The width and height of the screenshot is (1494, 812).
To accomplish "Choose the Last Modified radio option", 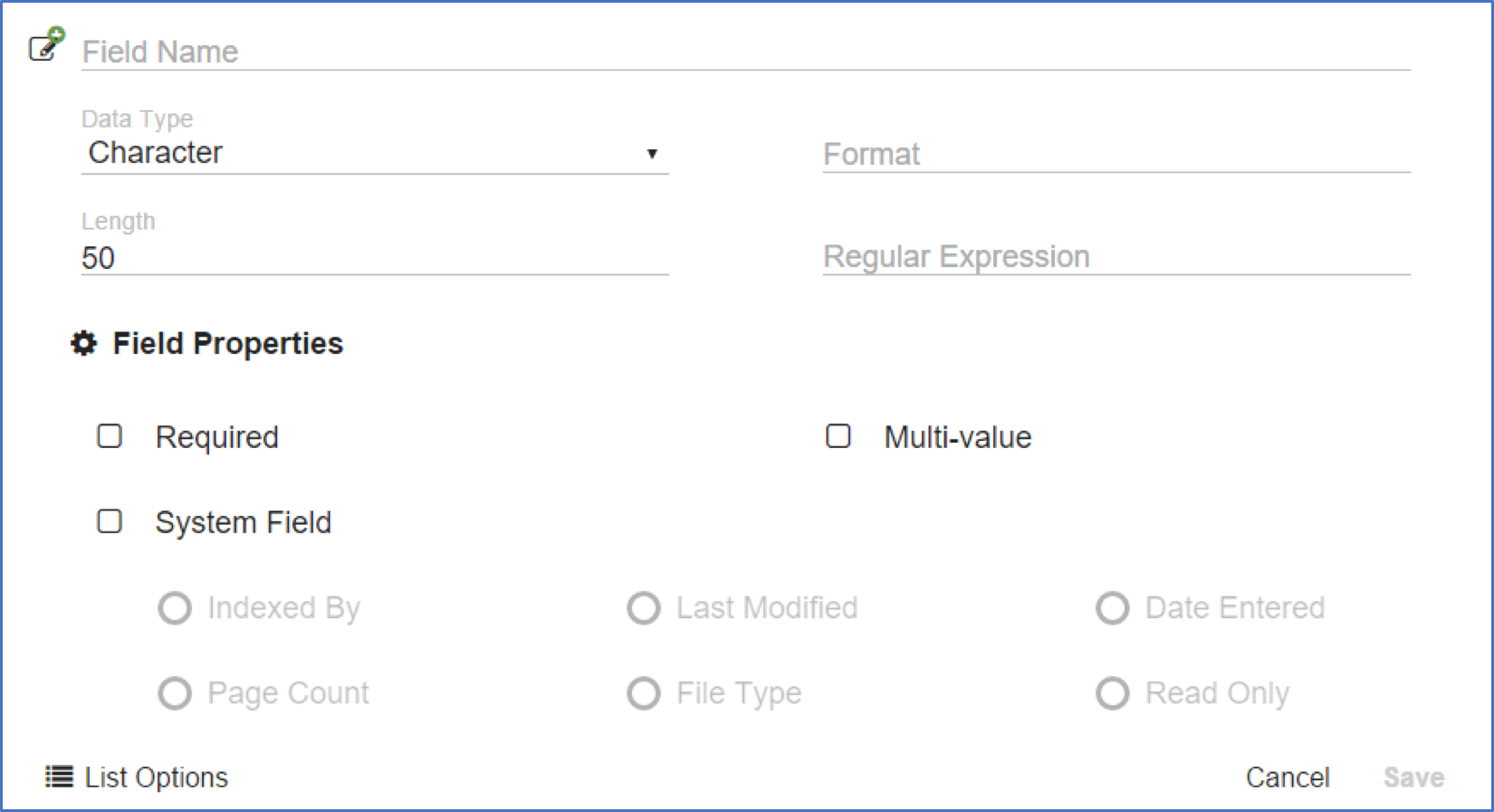I will [644, 608].
